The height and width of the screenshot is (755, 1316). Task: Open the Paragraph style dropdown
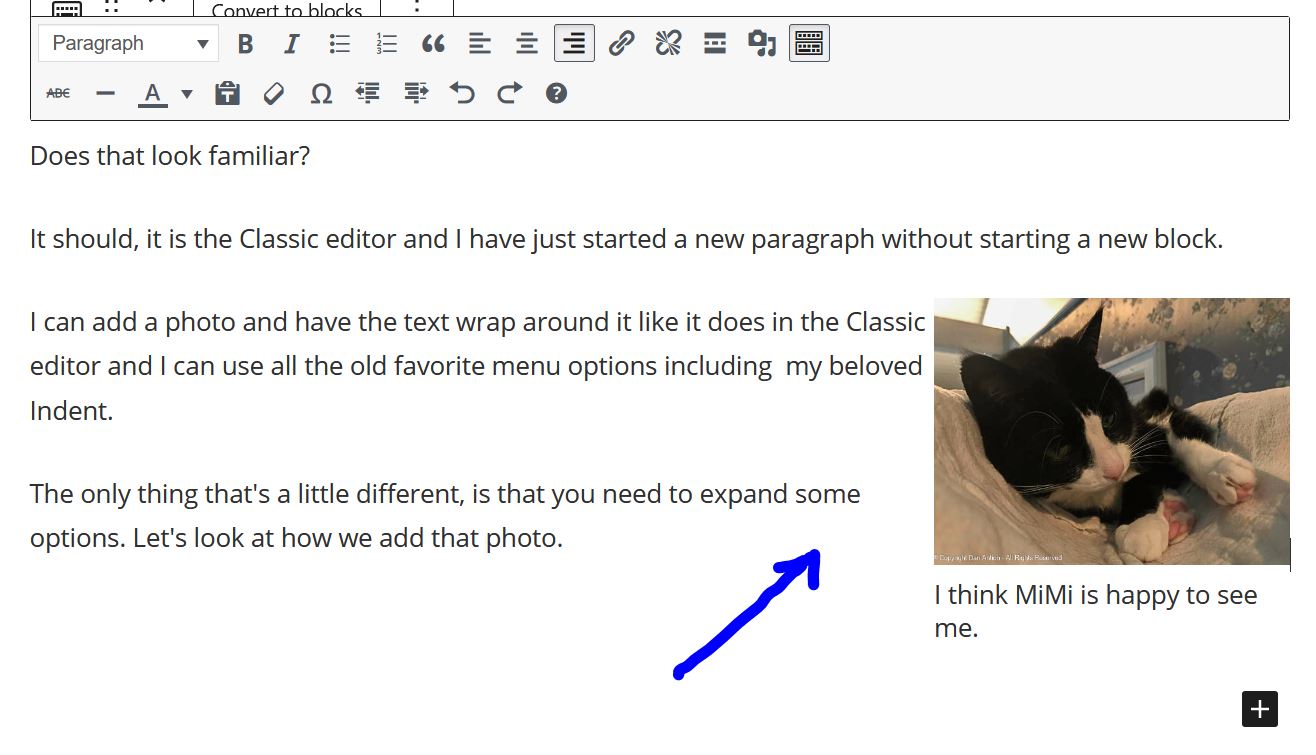128,43
